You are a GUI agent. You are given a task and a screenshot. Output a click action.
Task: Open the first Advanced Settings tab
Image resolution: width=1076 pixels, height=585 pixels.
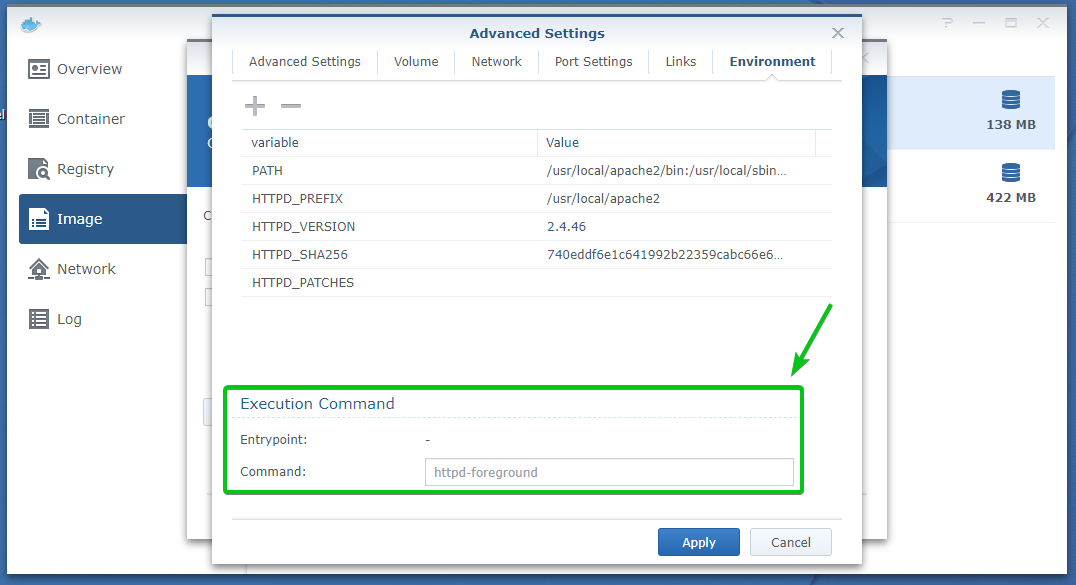pos(305,62)
